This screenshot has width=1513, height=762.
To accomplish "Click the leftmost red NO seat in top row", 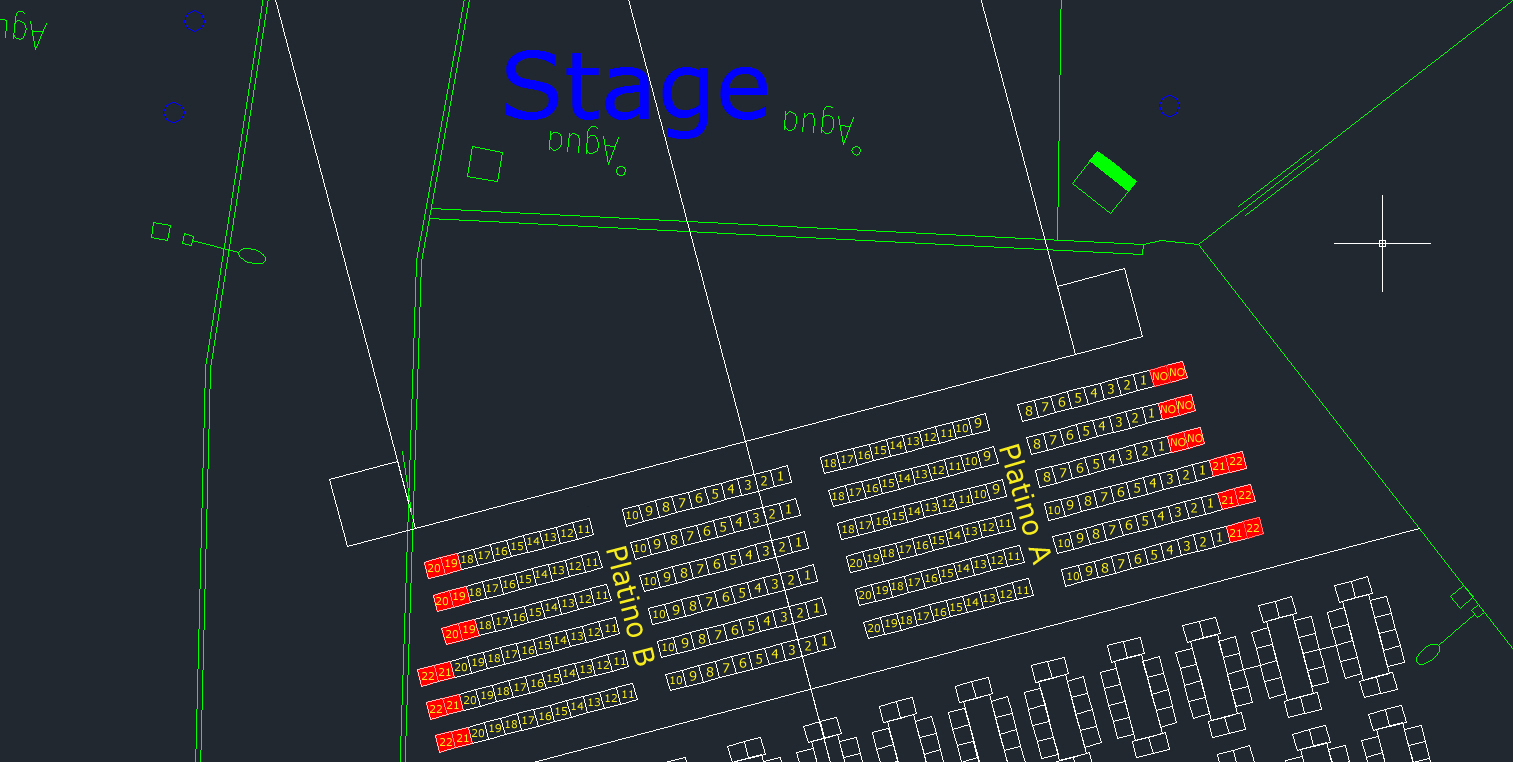I will (x=1160, y=375).
